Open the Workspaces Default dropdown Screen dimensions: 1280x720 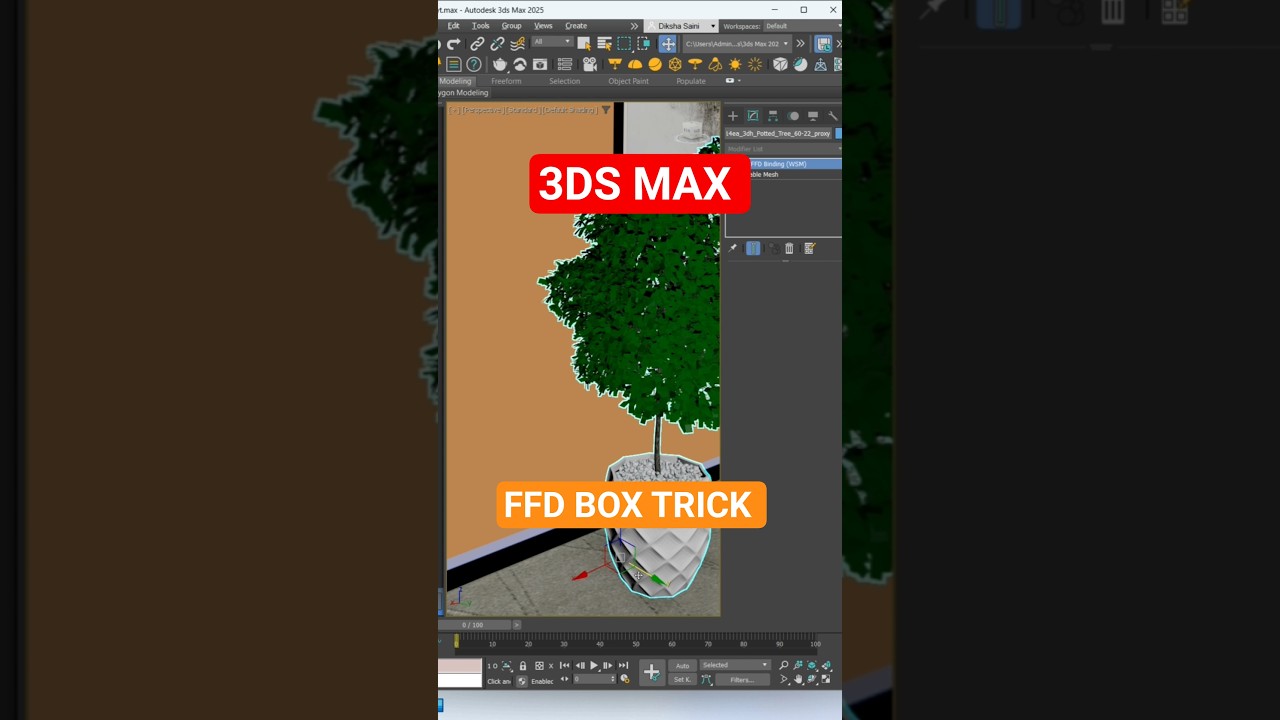(804, 26)
